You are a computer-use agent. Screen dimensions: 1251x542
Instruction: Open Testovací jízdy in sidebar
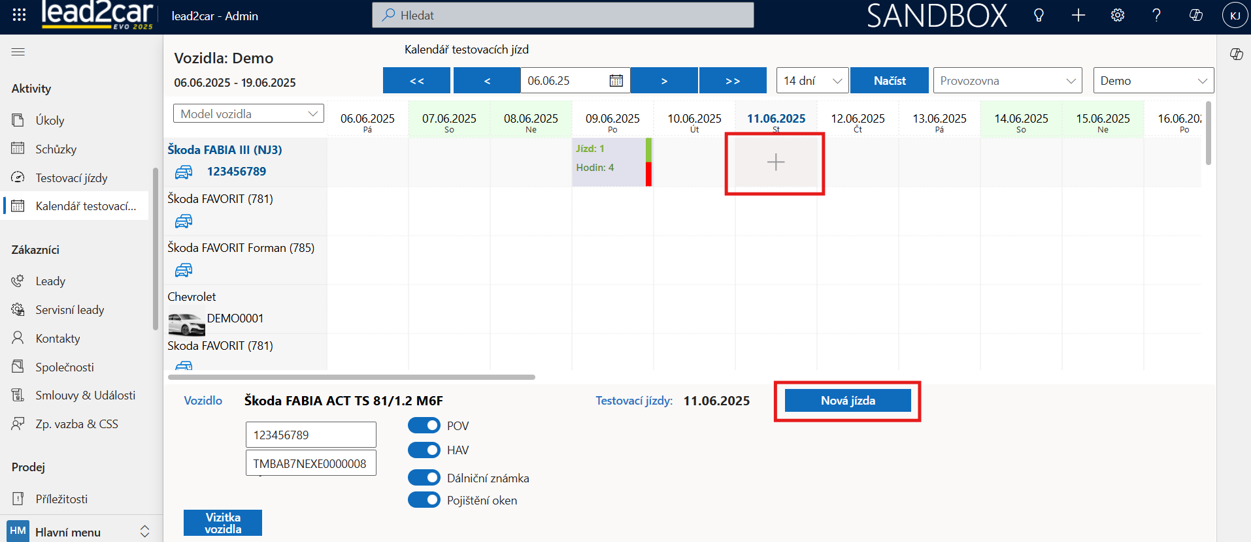coord(71,178)
